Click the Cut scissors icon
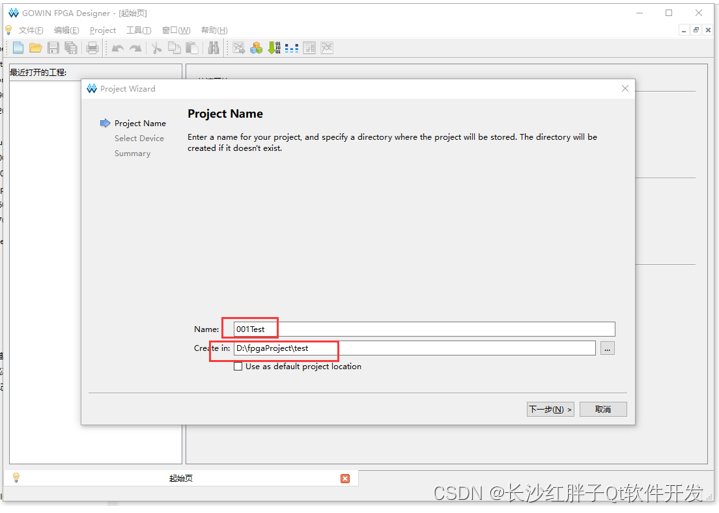 tap(156, 48)
